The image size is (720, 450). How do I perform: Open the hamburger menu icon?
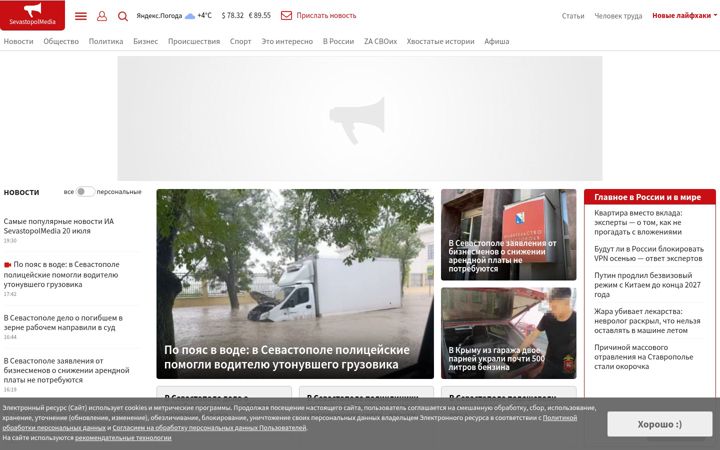click(x=81, y=16)
